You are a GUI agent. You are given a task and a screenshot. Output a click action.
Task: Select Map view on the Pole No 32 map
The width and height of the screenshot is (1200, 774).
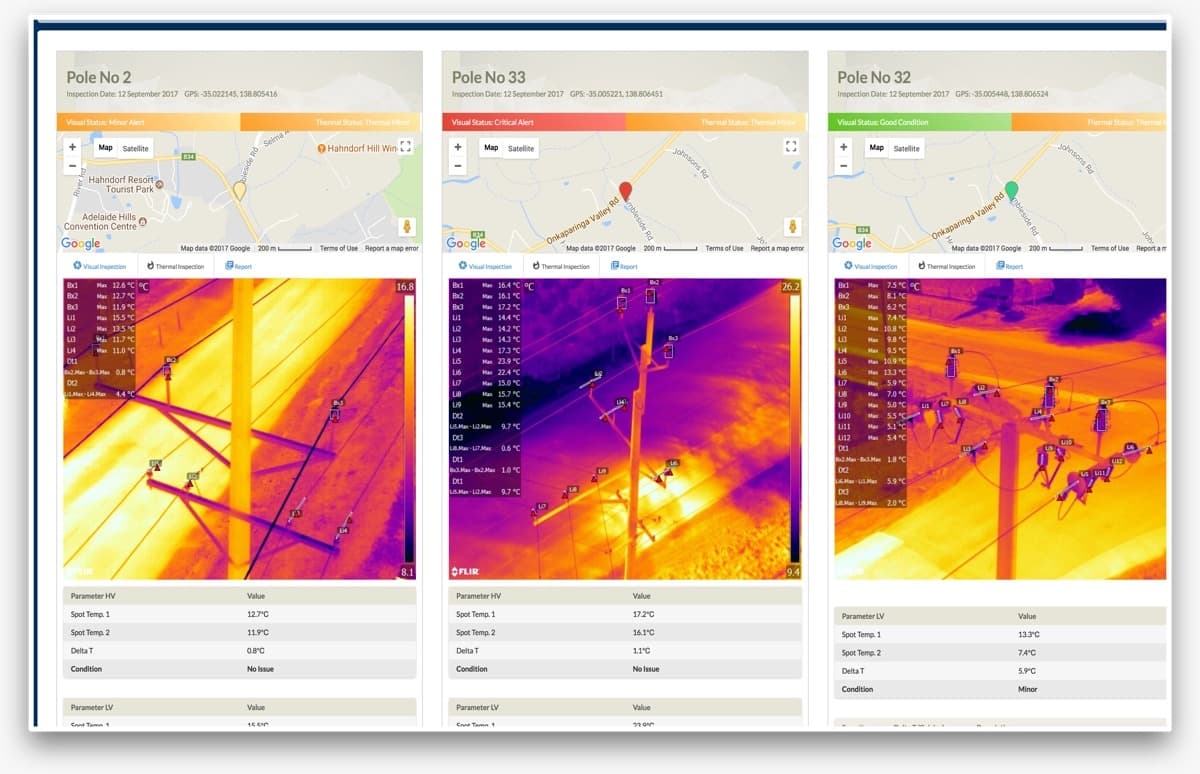[876, 148]
